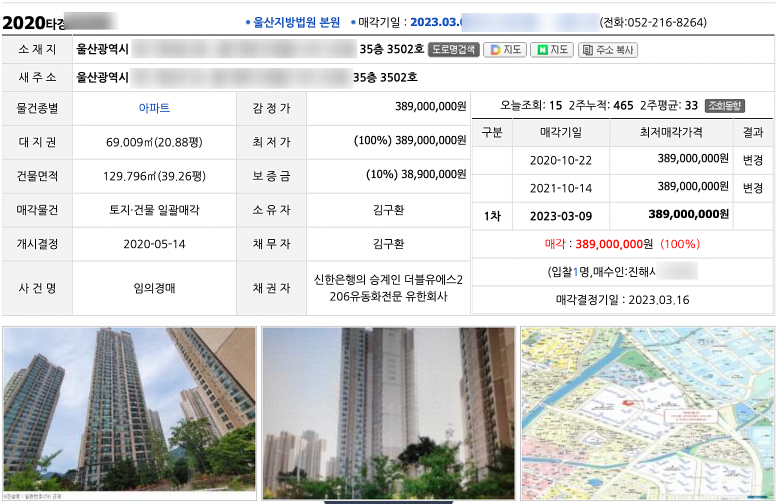Click the phone number 052-216-8264
Viewport: 778px width, 504px height.
tap(653, 22)
